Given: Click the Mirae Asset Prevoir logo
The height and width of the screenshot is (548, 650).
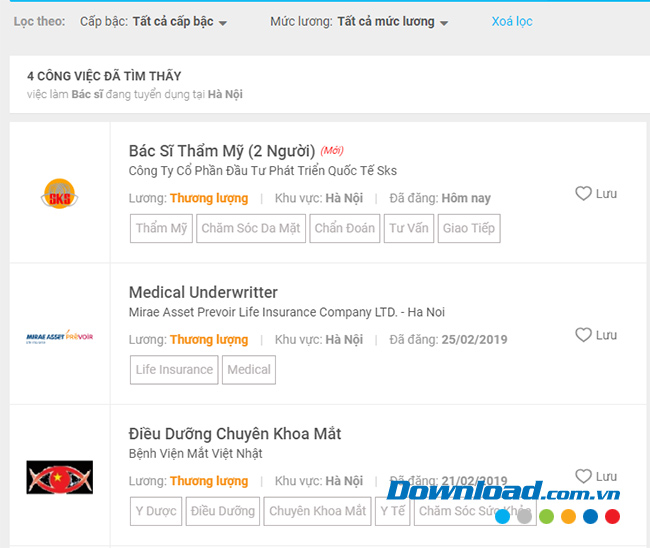Looking at the screenshot, I should pos(60,336).
